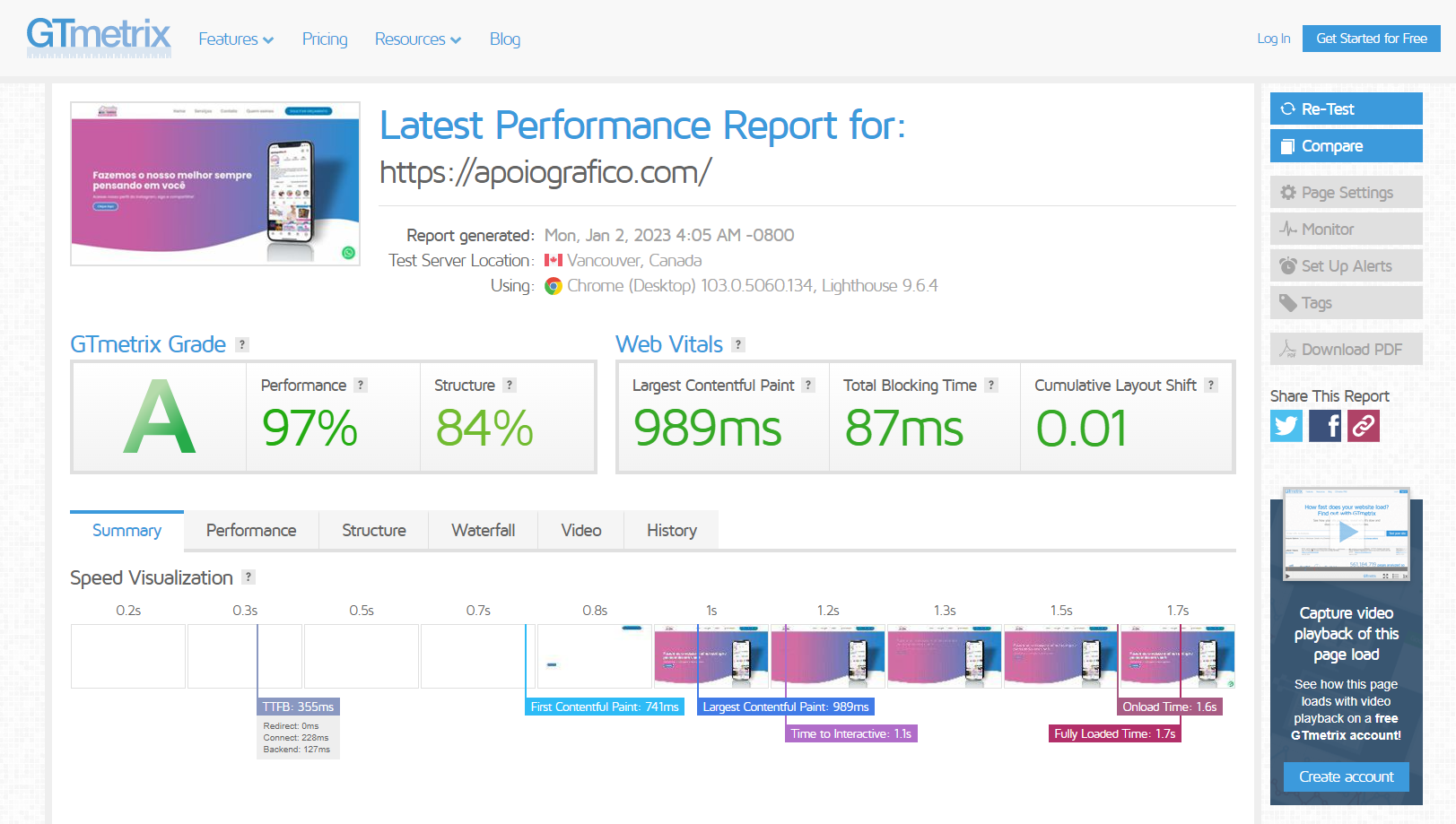The width and height of the screenshot is (1456, 824).
Task: View the Video tab
Action: 581,530
